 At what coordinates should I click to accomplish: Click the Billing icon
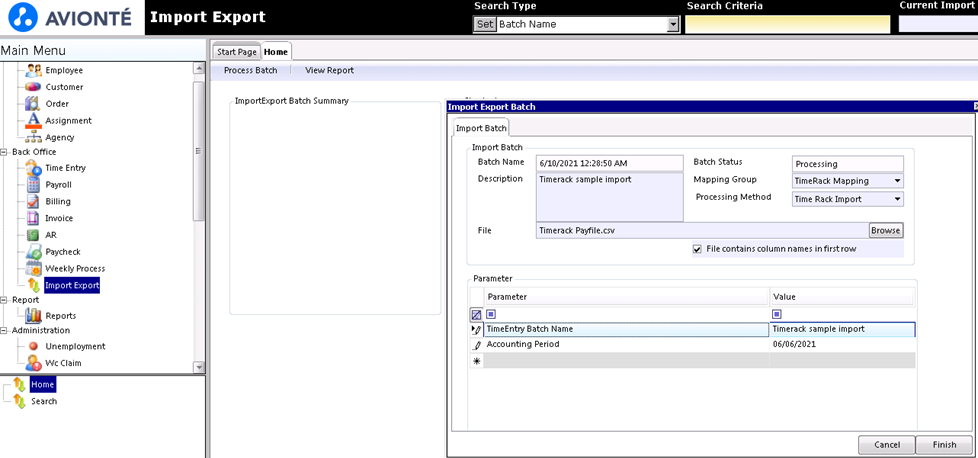[34, 202]
